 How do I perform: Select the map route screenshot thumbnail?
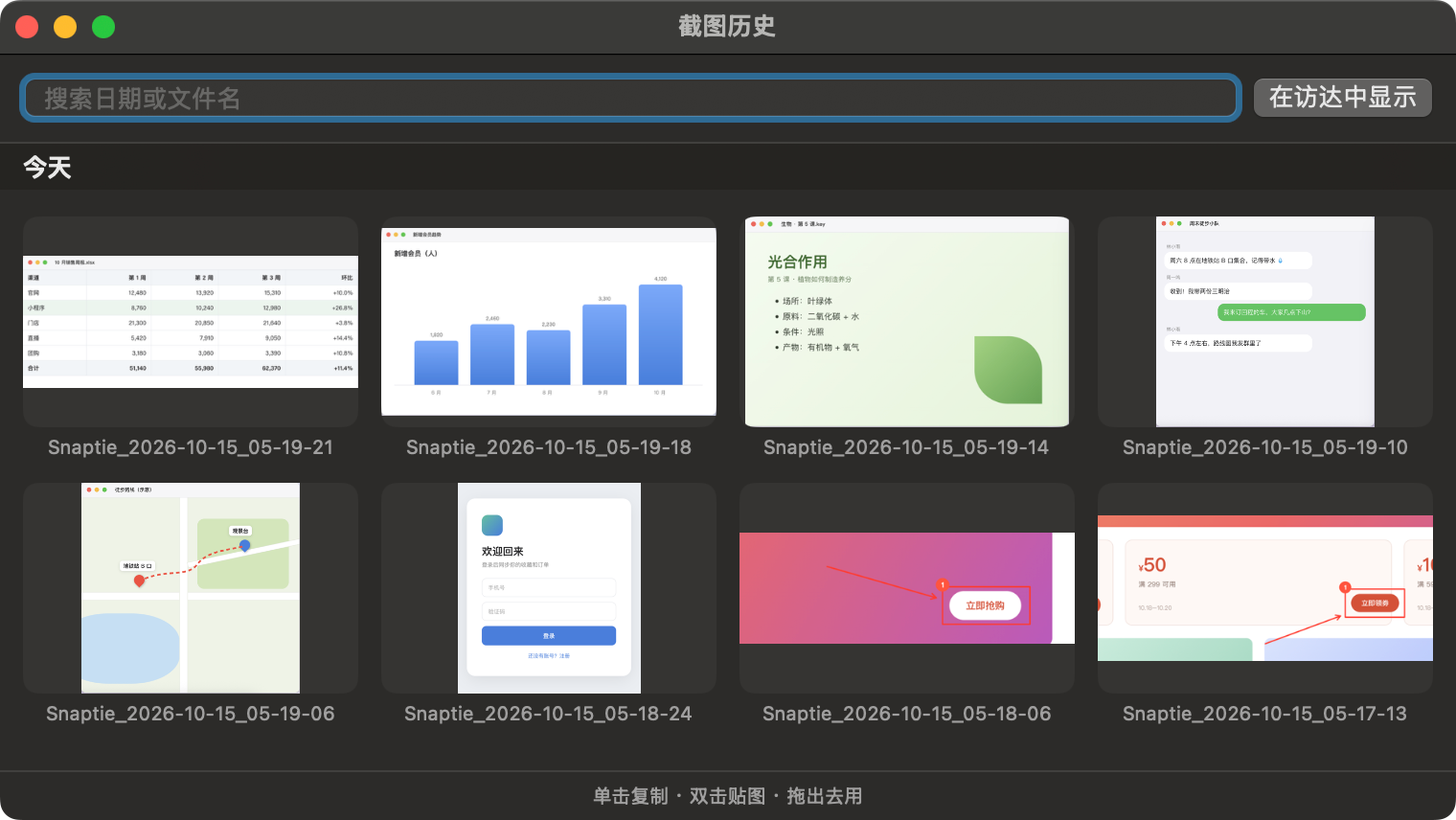[x=191, y=588]
